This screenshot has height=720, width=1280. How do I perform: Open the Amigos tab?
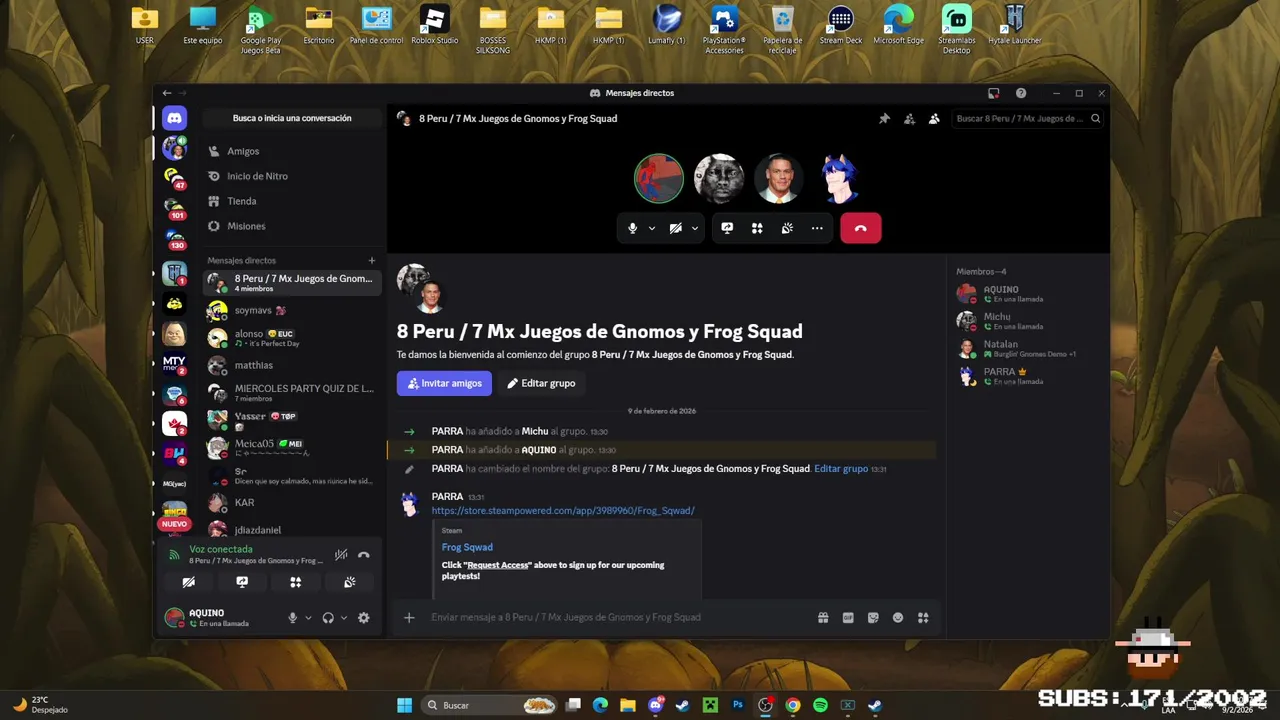pos(292,151)
